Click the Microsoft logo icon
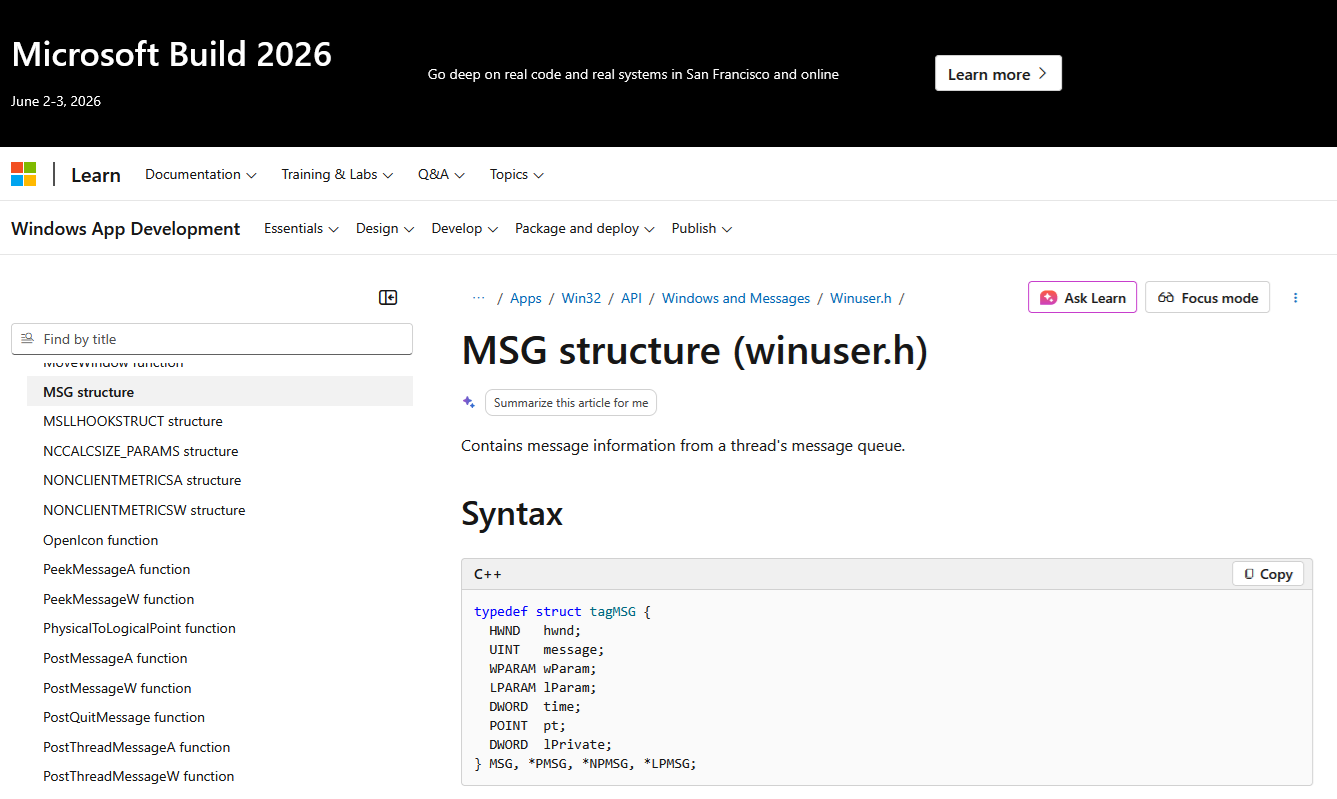This screenshot has height=799, width=1337. (24, 174)
